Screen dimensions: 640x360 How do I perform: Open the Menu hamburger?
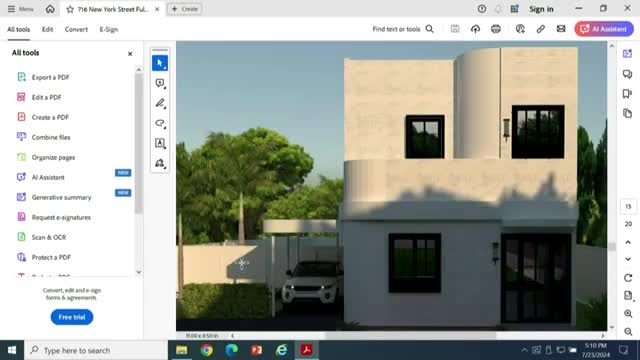(x=20, y=9)
